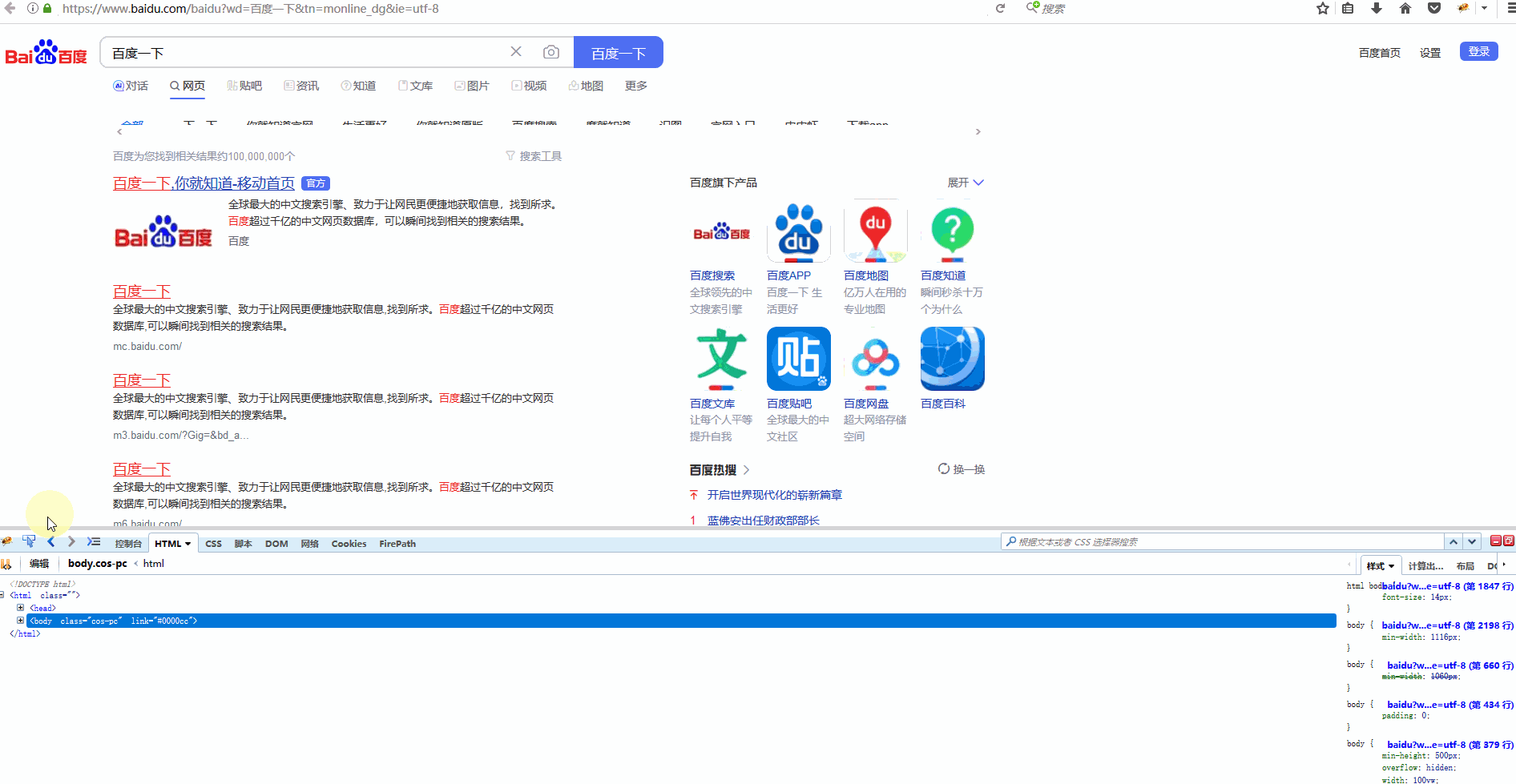This screenshot has width=1516, height=784.
Task: Click the camera image-search icon
Action: [x=551, y=52]
